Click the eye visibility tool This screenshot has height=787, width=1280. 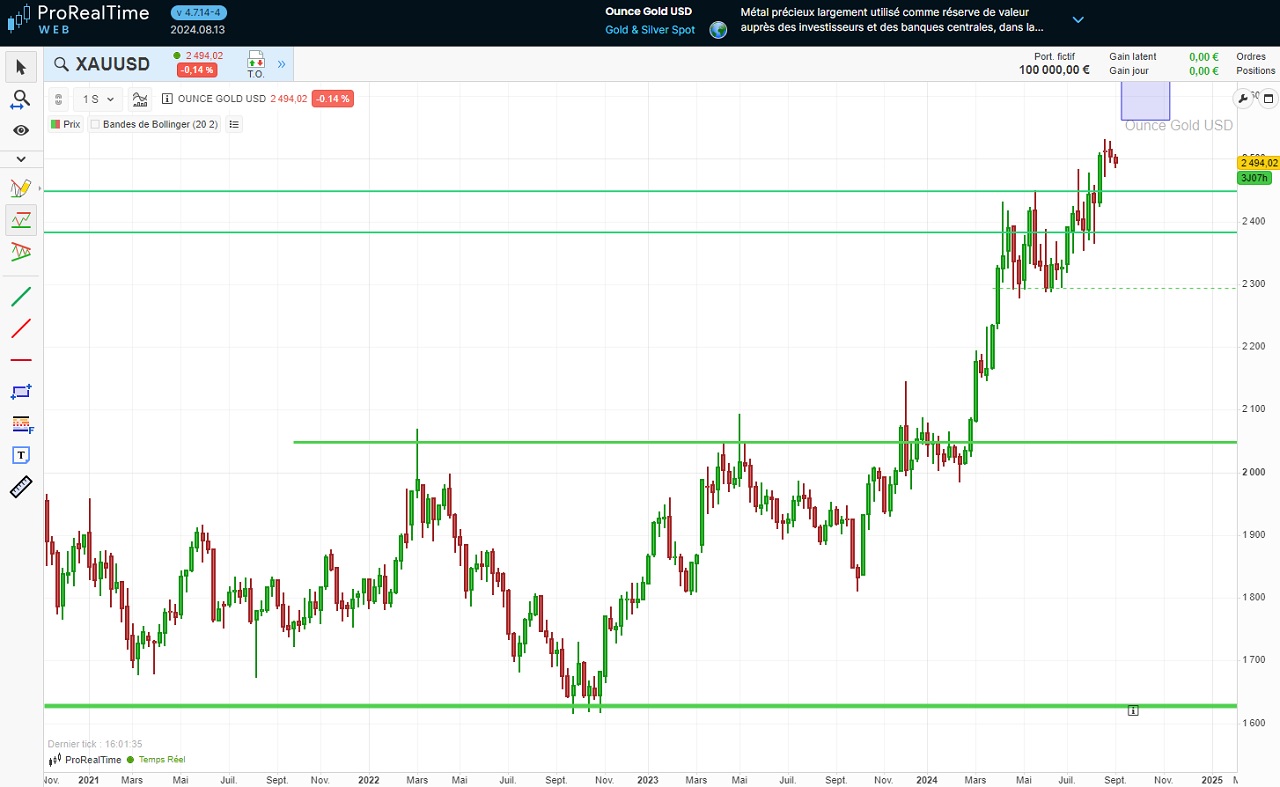coord(21,130)
